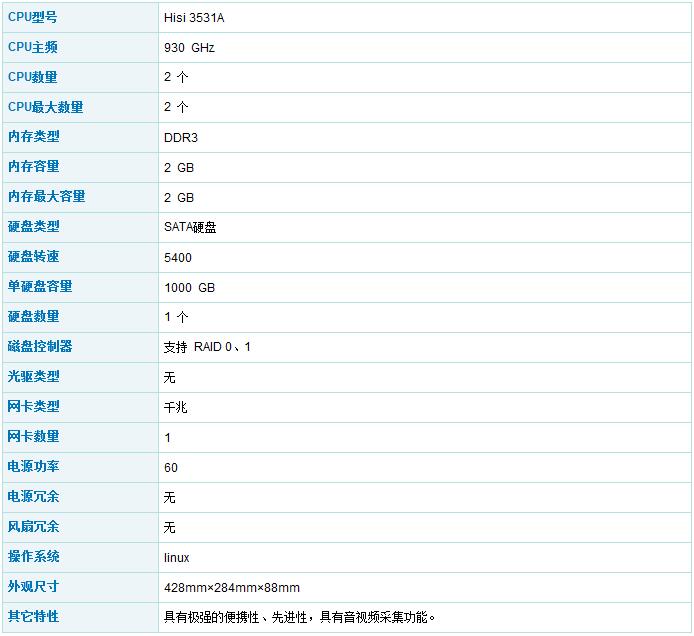Screen dimensions: 694x636
Task: Click the 支持 RAID 0、1 value
Action: [208, 348]
